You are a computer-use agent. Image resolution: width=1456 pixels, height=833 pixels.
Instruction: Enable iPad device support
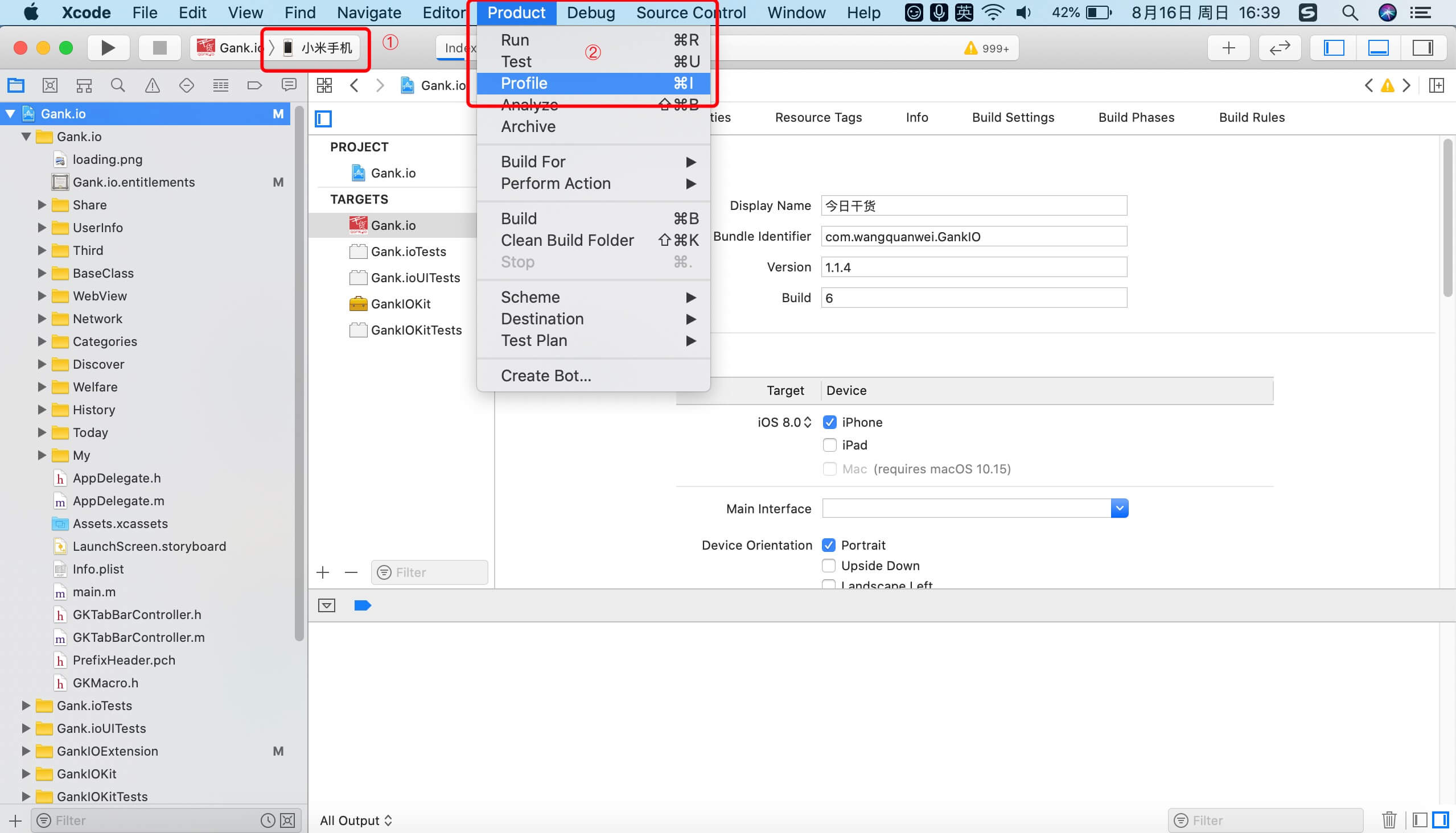[x=829, y=444]
